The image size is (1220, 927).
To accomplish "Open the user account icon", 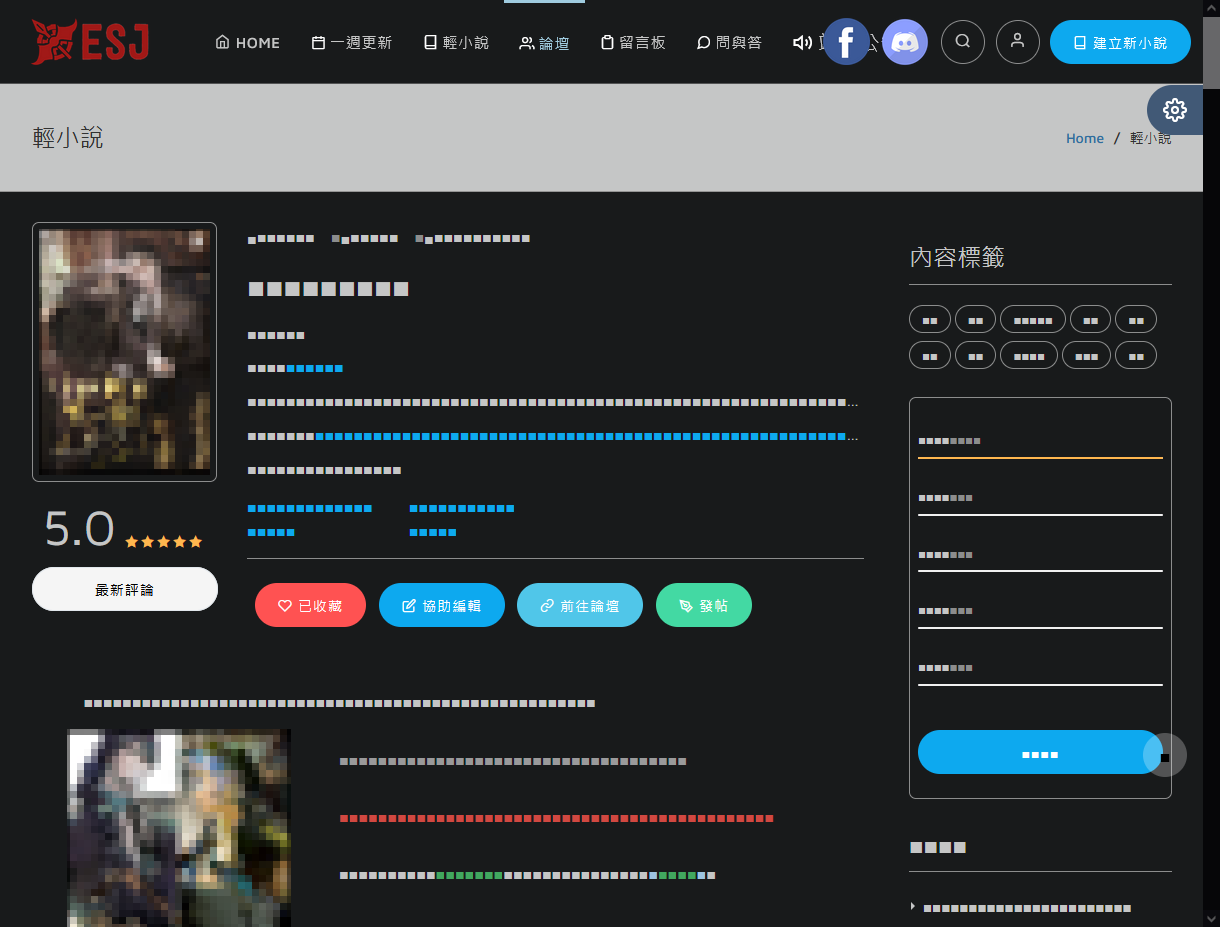I will tap(1018, 42).
